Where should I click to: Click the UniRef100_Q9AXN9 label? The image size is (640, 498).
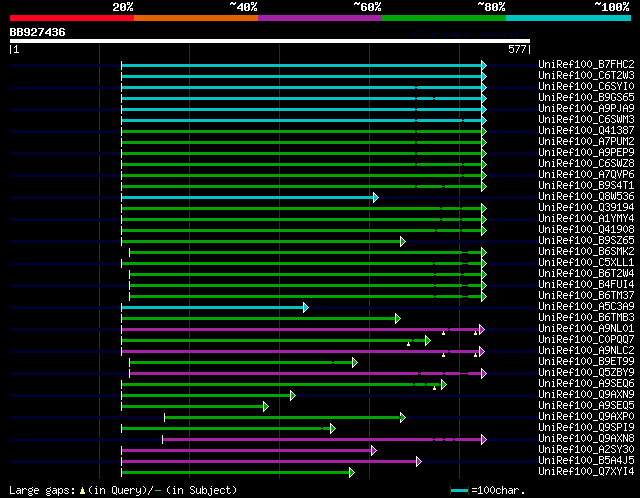[x=586, y=395]
